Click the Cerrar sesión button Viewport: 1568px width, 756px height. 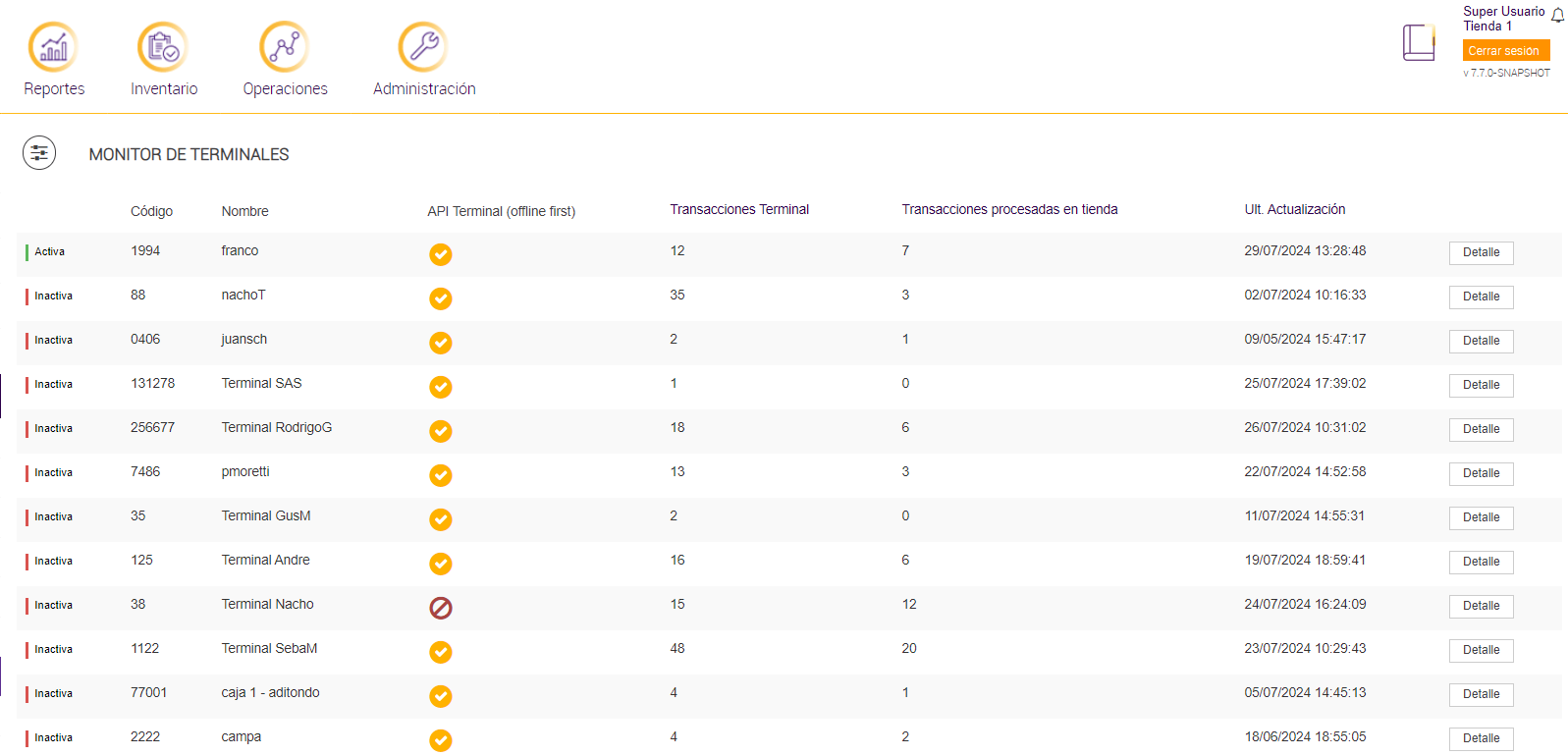coord(1505,51)
